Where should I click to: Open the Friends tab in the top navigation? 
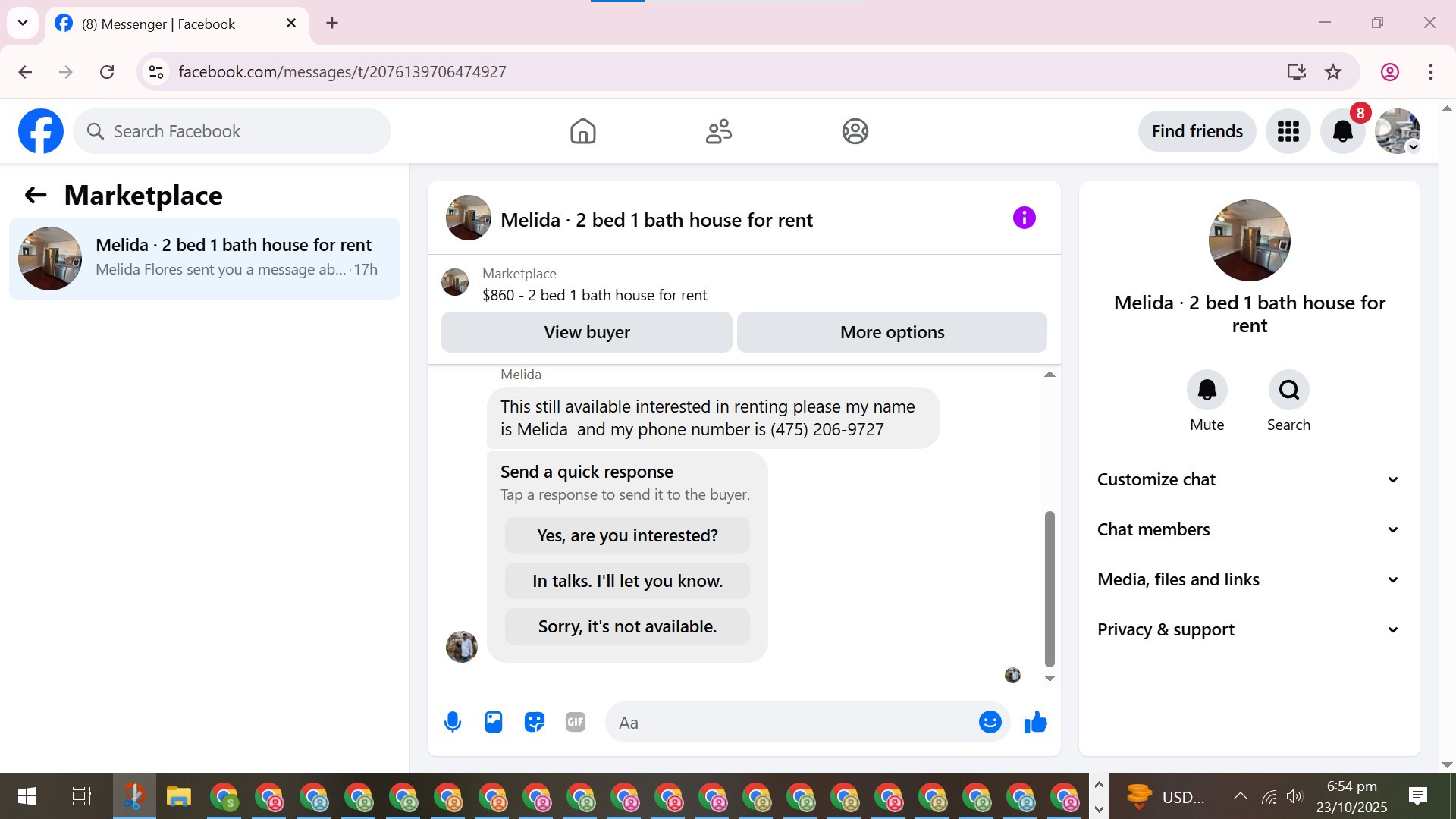tap(718, 131)
